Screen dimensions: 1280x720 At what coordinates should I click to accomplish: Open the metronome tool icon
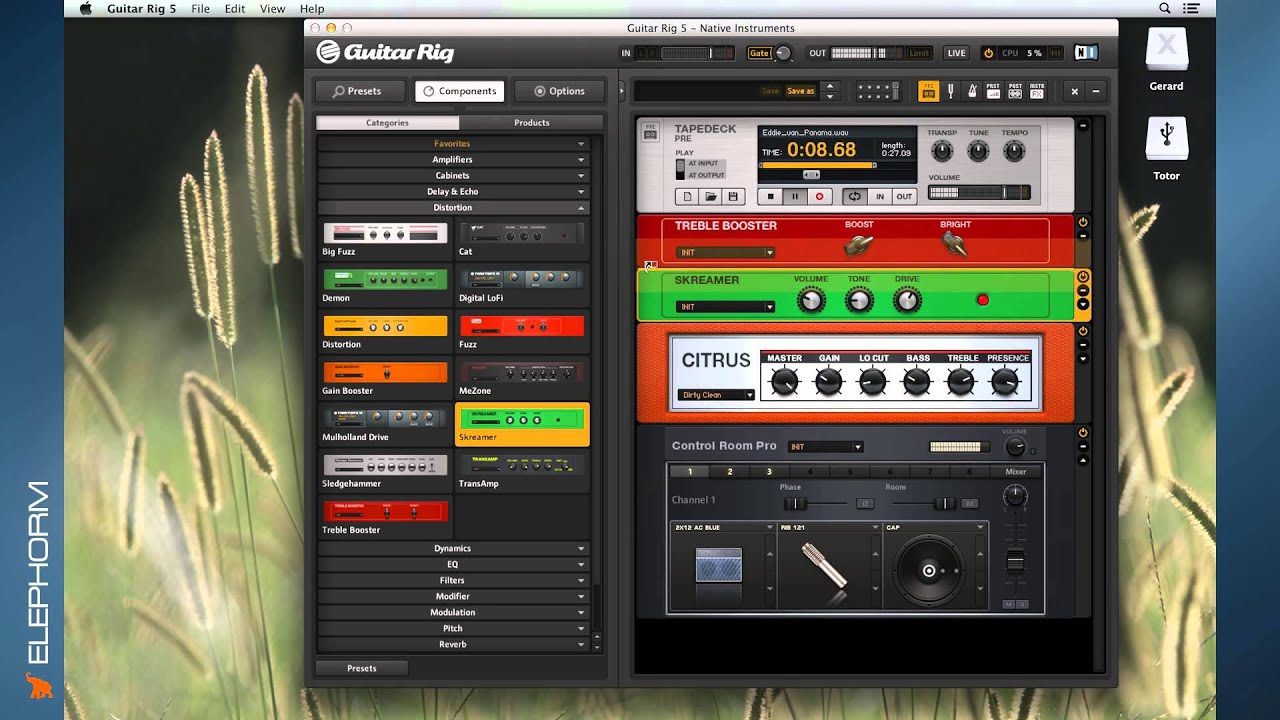coord(971,91)
